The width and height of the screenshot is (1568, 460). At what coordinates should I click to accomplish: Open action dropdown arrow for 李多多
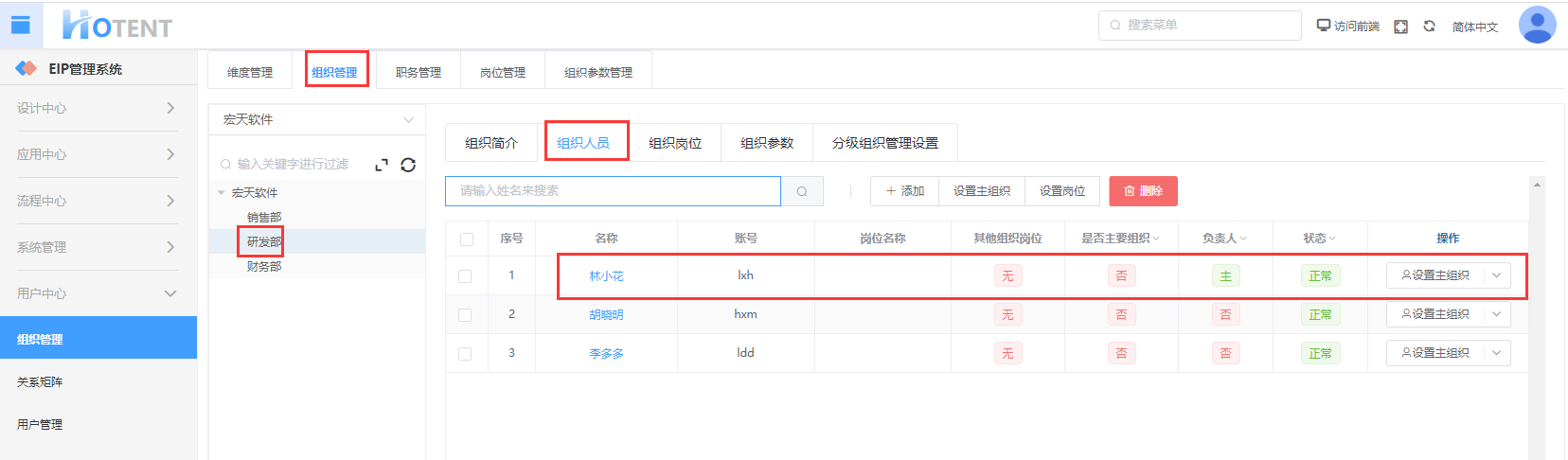(1497, 353)
